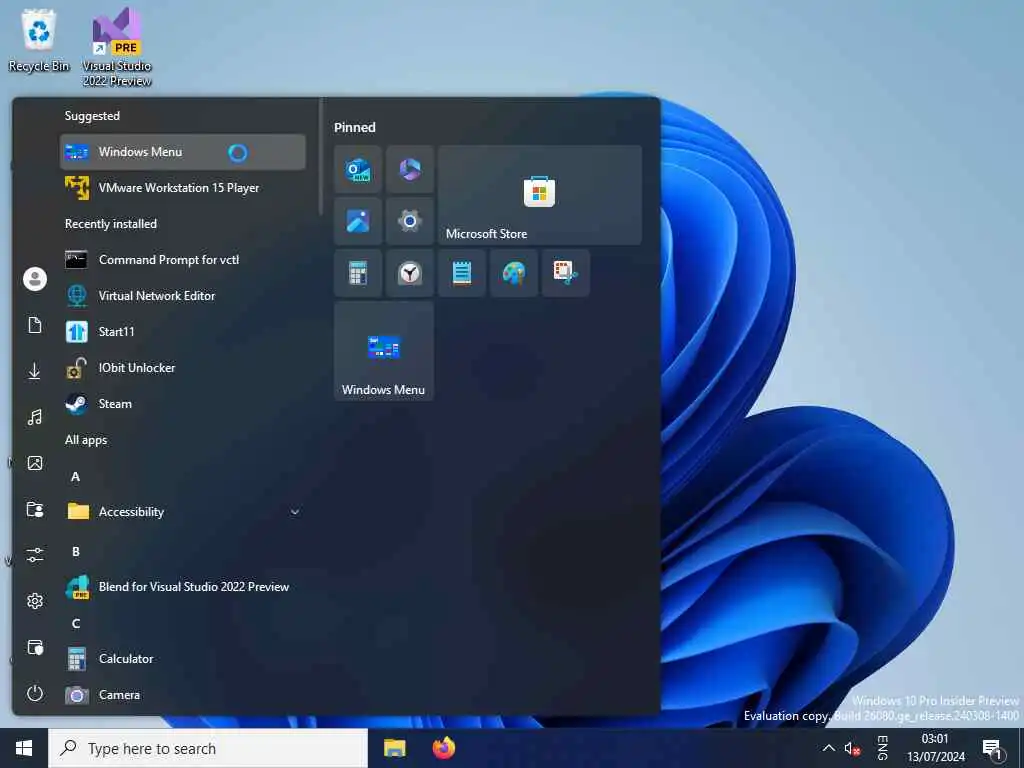Click the ENG language indicator
The height and width of the screenshot is (768, 1024).
coord(882,748)
